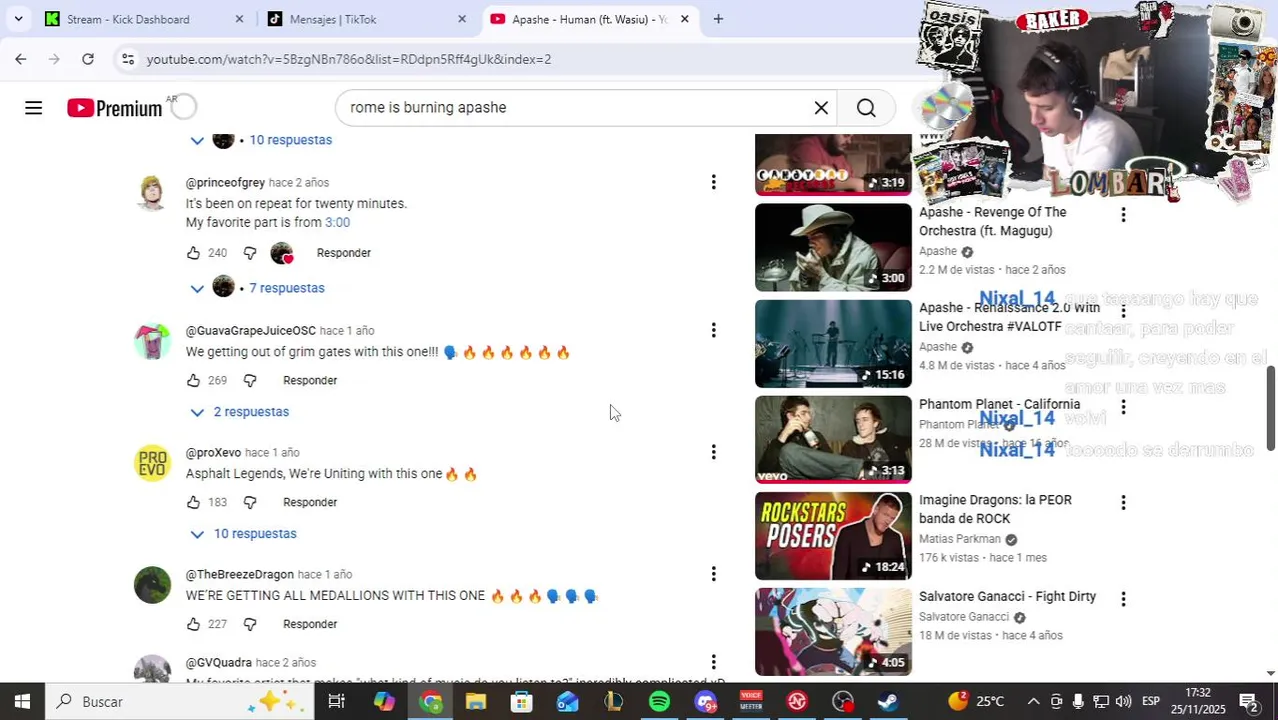Reply to TheBreezeDragon with Responder

pyautogui.click(x=310, y=625)
